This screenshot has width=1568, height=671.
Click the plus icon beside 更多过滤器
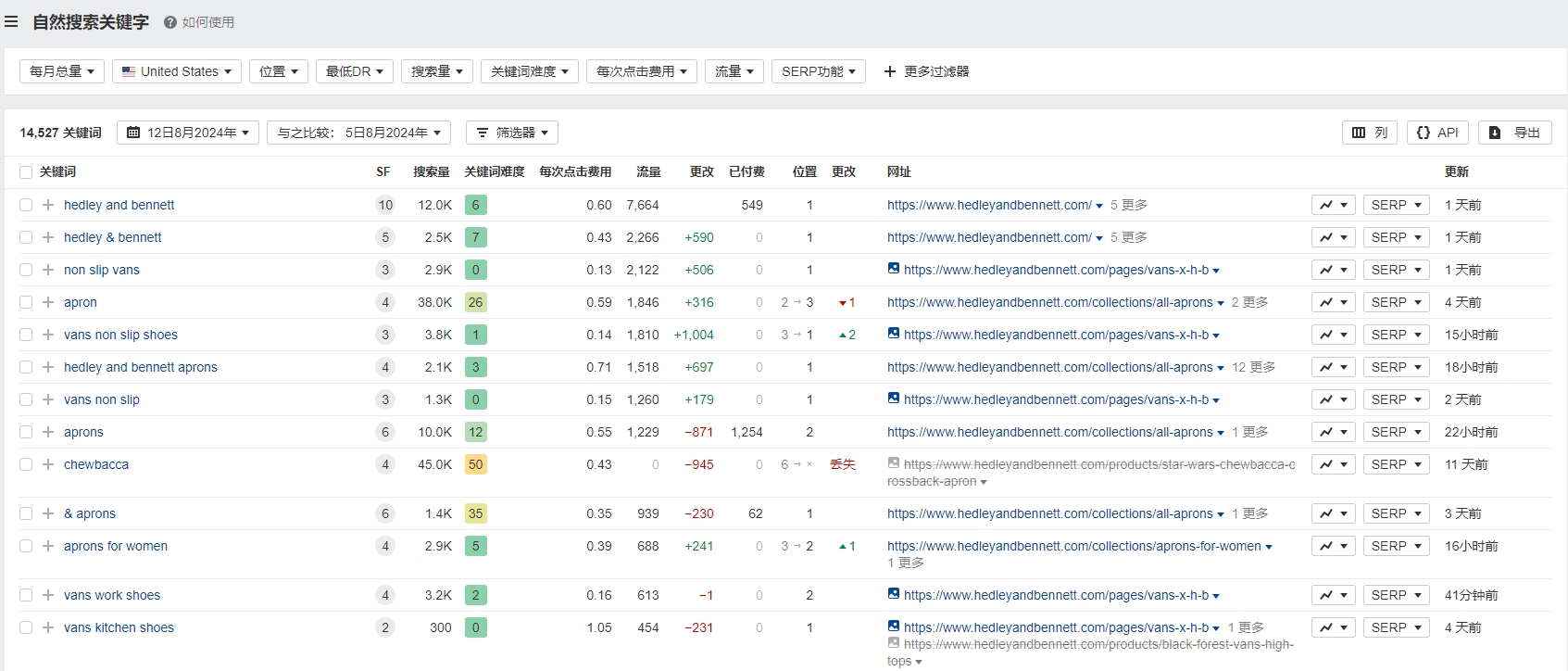coord(890,71)
